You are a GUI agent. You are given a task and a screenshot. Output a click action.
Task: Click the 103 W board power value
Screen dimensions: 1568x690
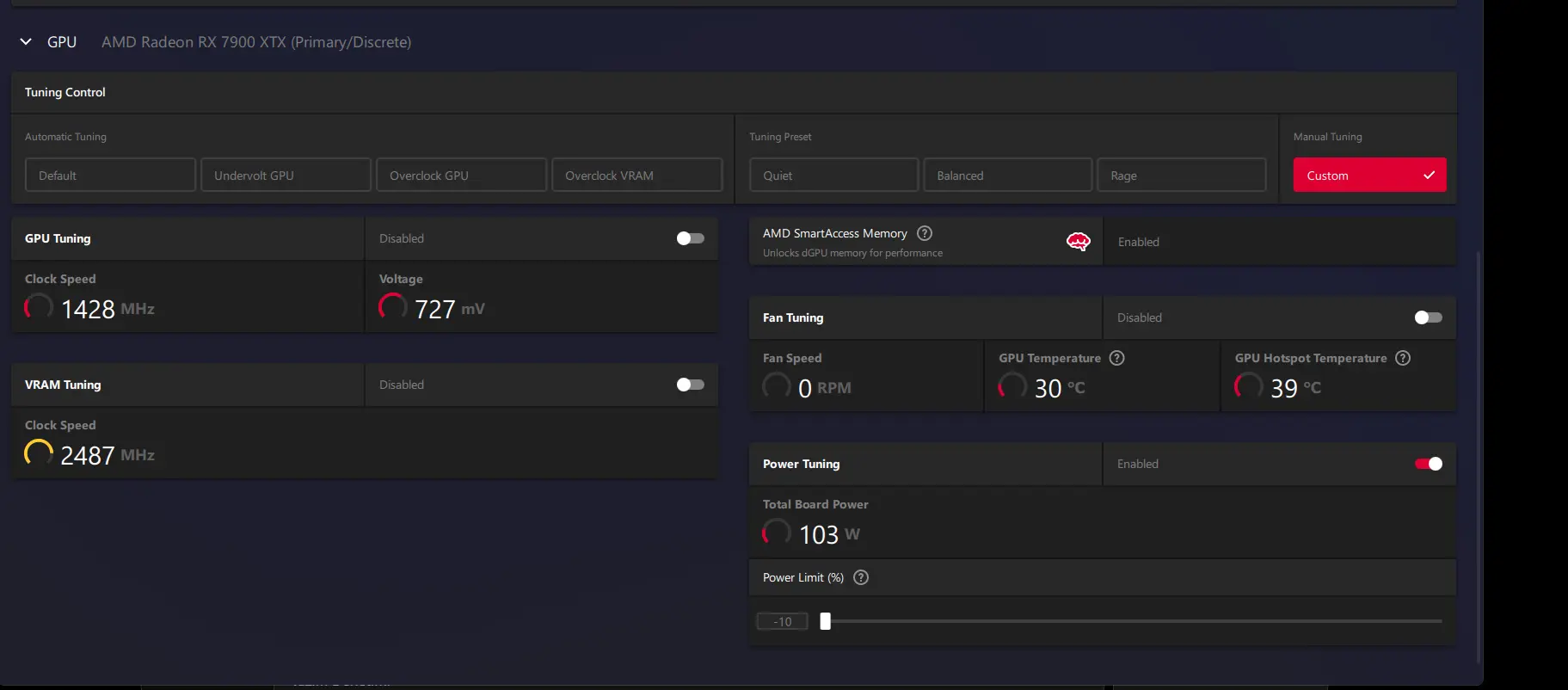[x=830, y=534]
